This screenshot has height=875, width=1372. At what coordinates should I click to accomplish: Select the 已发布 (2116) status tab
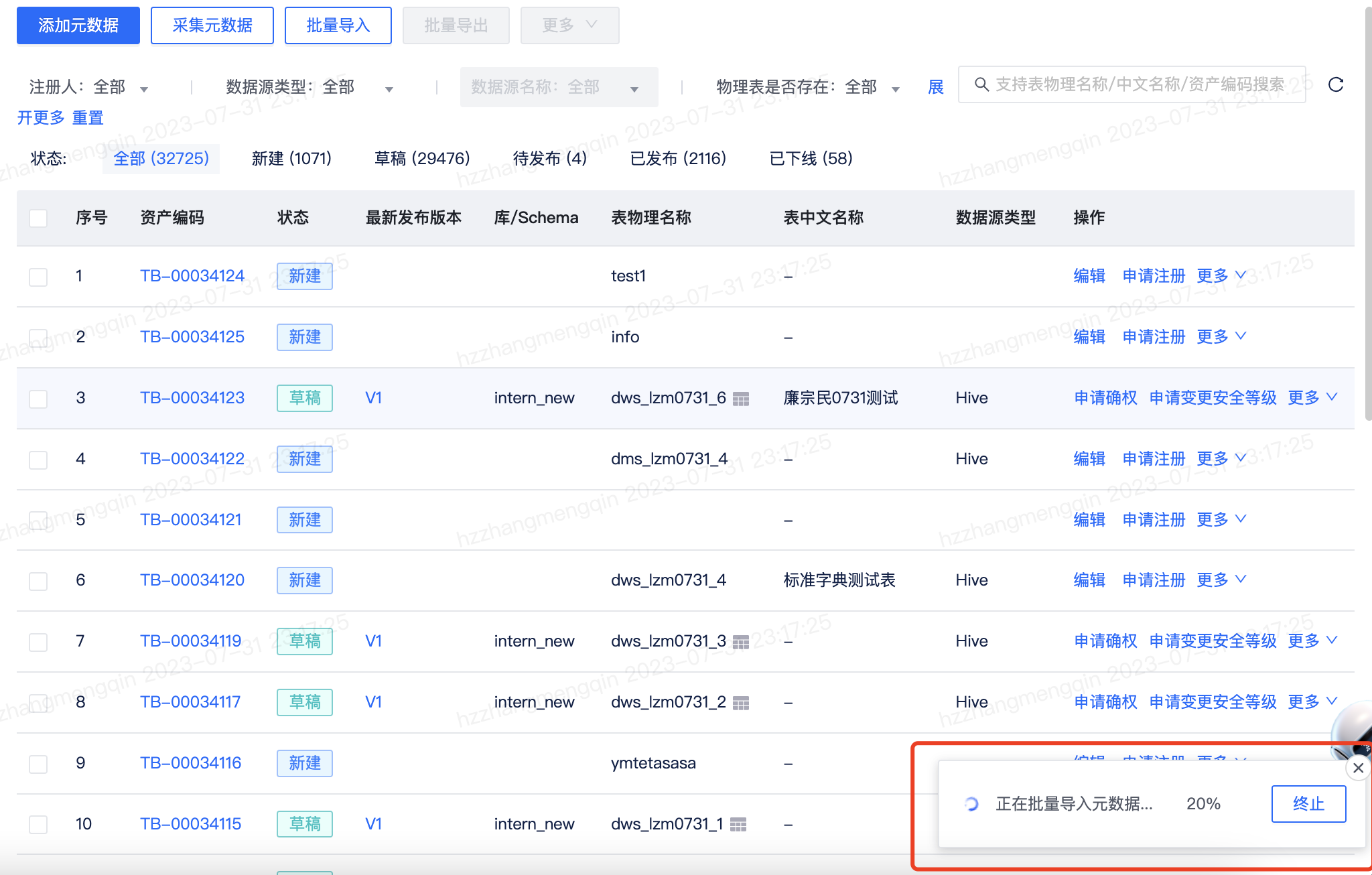point(678,159)
